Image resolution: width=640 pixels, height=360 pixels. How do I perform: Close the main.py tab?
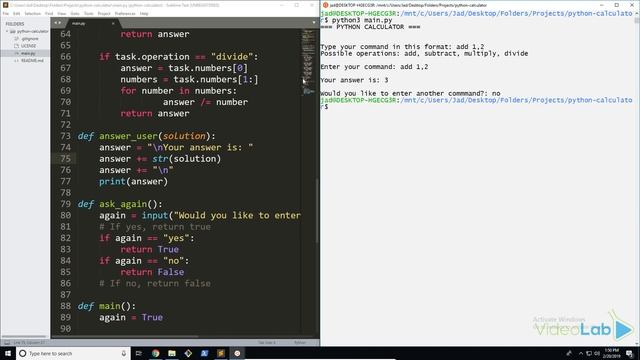tap(113, 23)
